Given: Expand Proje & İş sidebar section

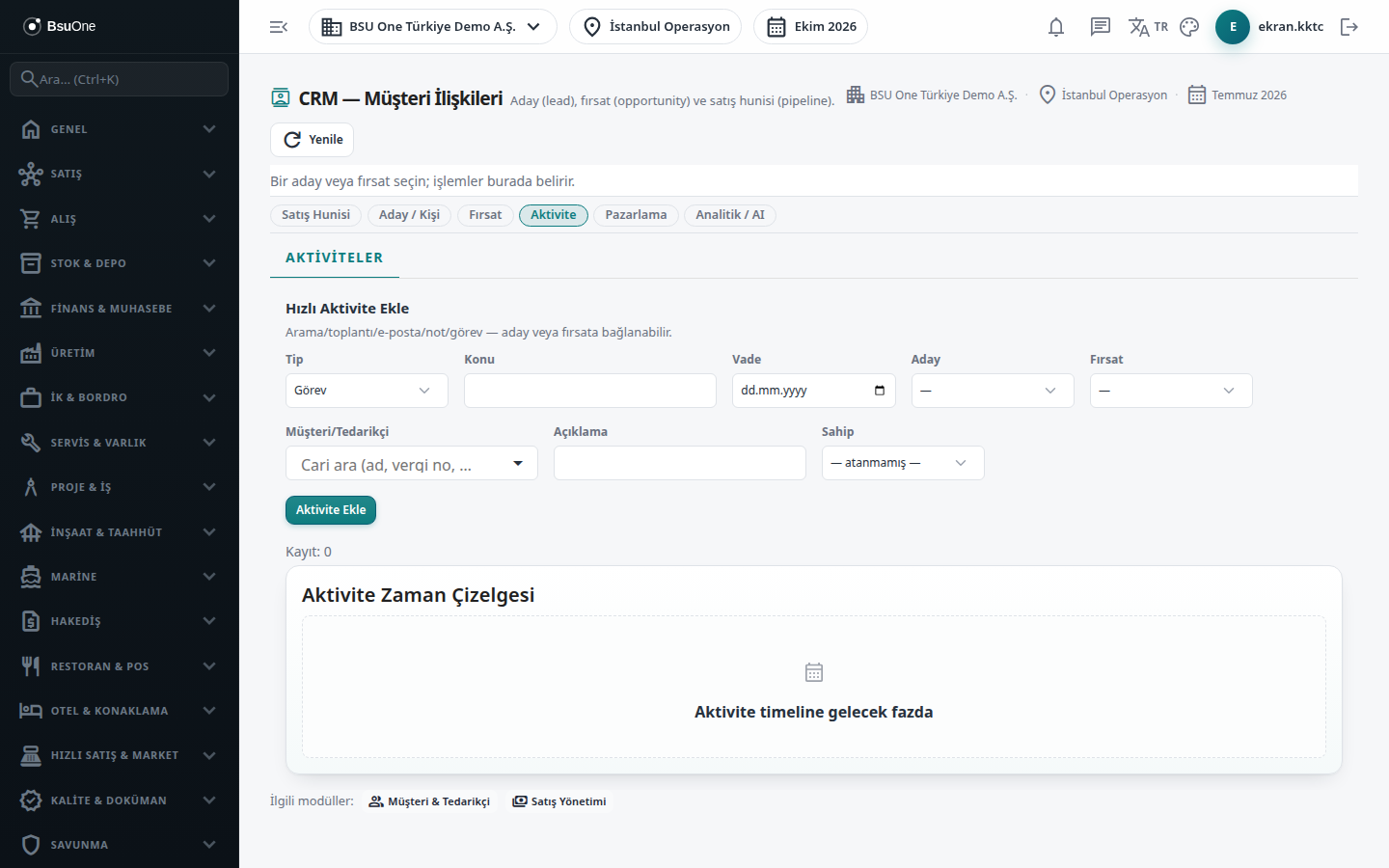Looking at the screenshot, I should coord(120,487).
